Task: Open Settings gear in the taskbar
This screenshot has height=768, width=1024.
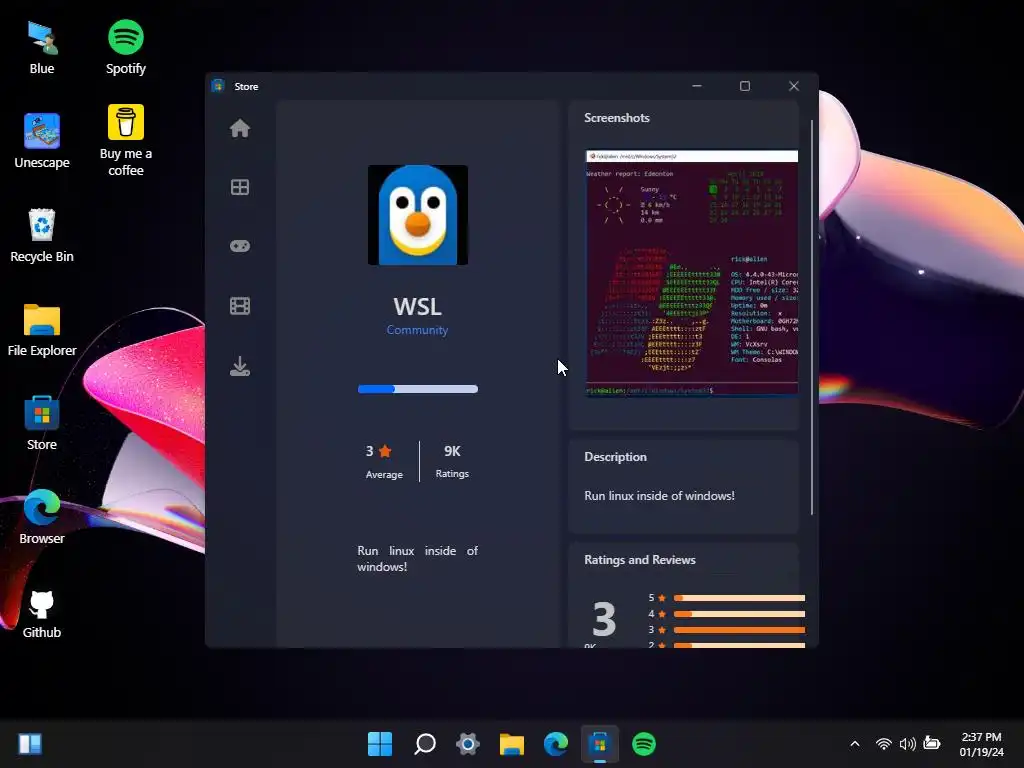Action: pos(468,744)
